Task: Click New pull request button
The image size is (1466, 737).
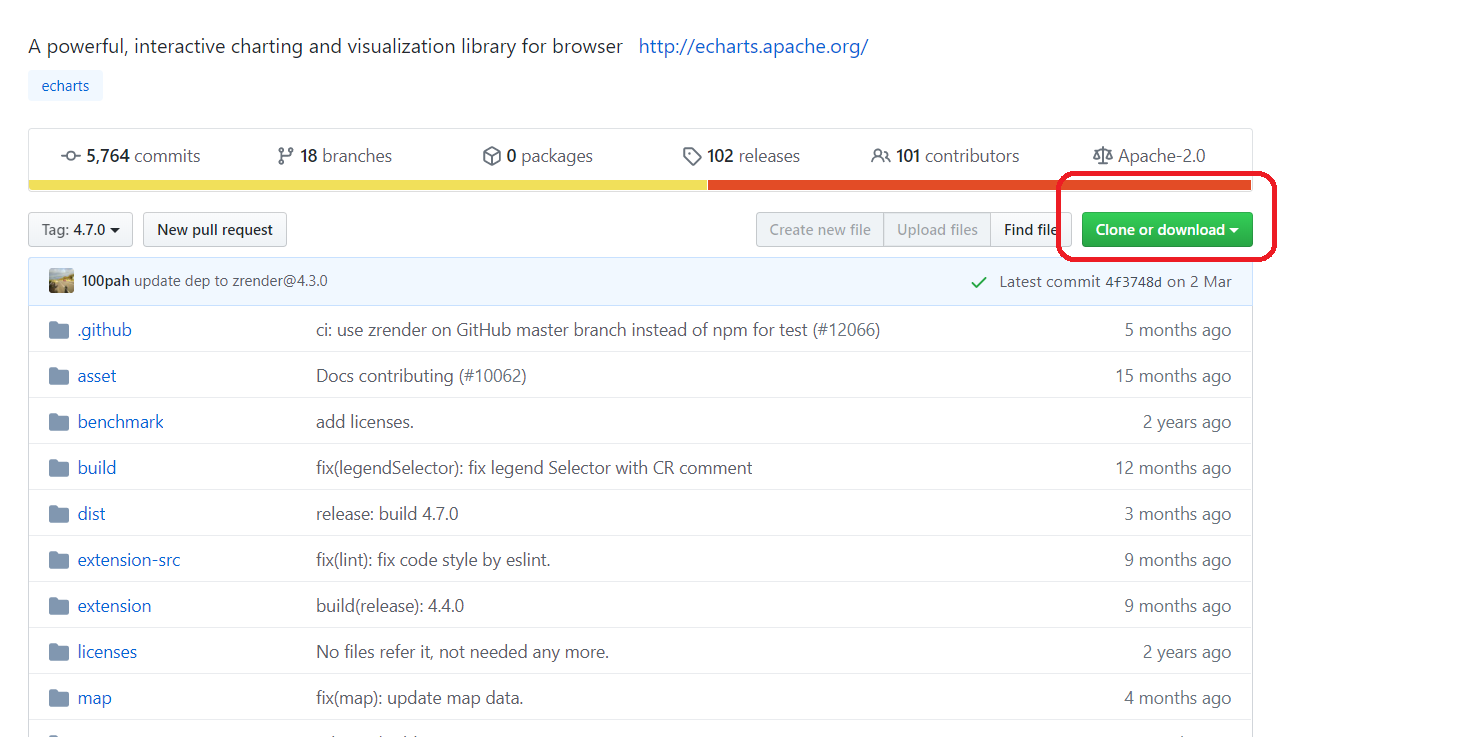Action: 215,230
